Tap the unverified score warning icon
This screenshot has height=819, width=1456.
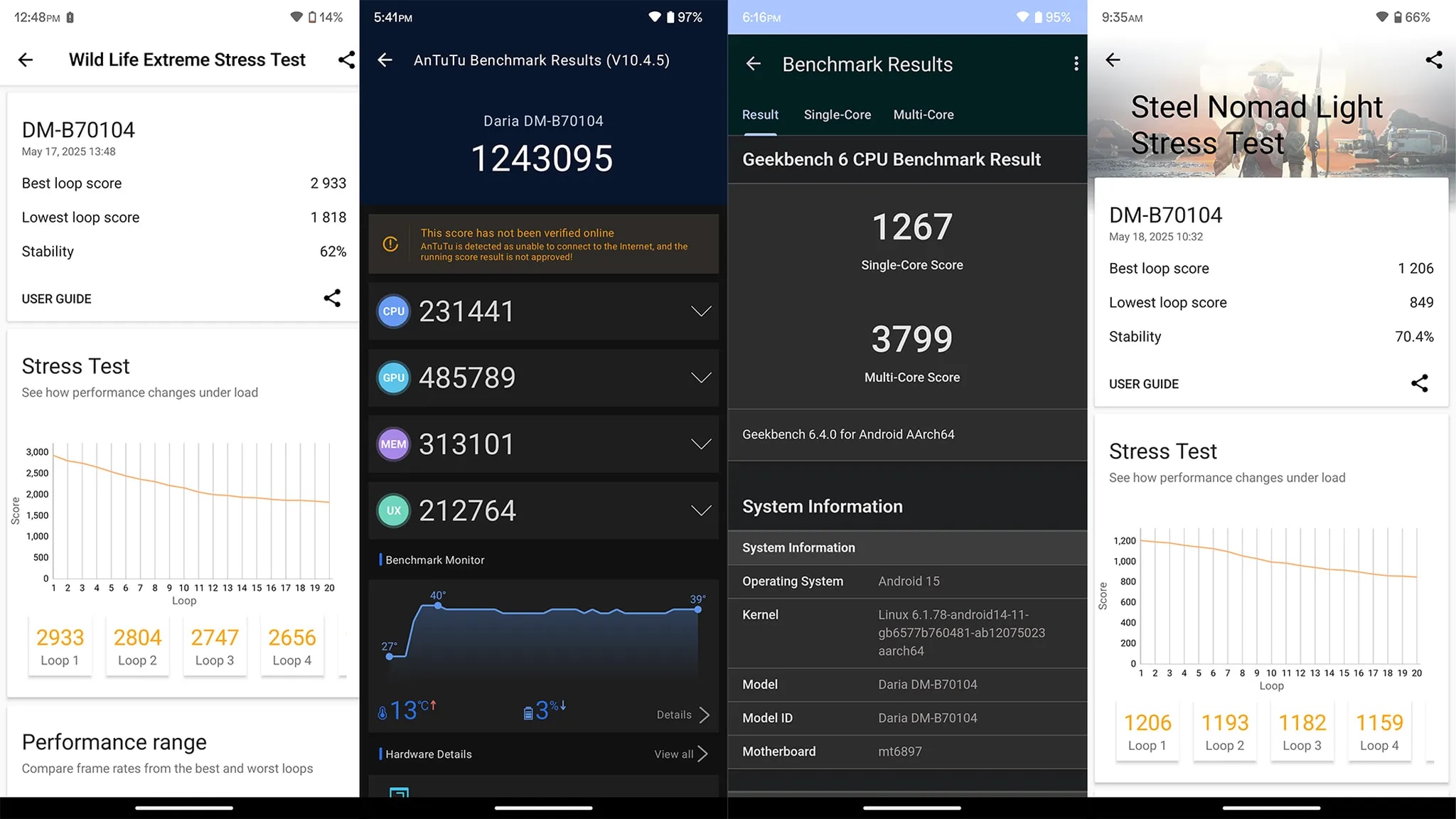tap(390, 245)
